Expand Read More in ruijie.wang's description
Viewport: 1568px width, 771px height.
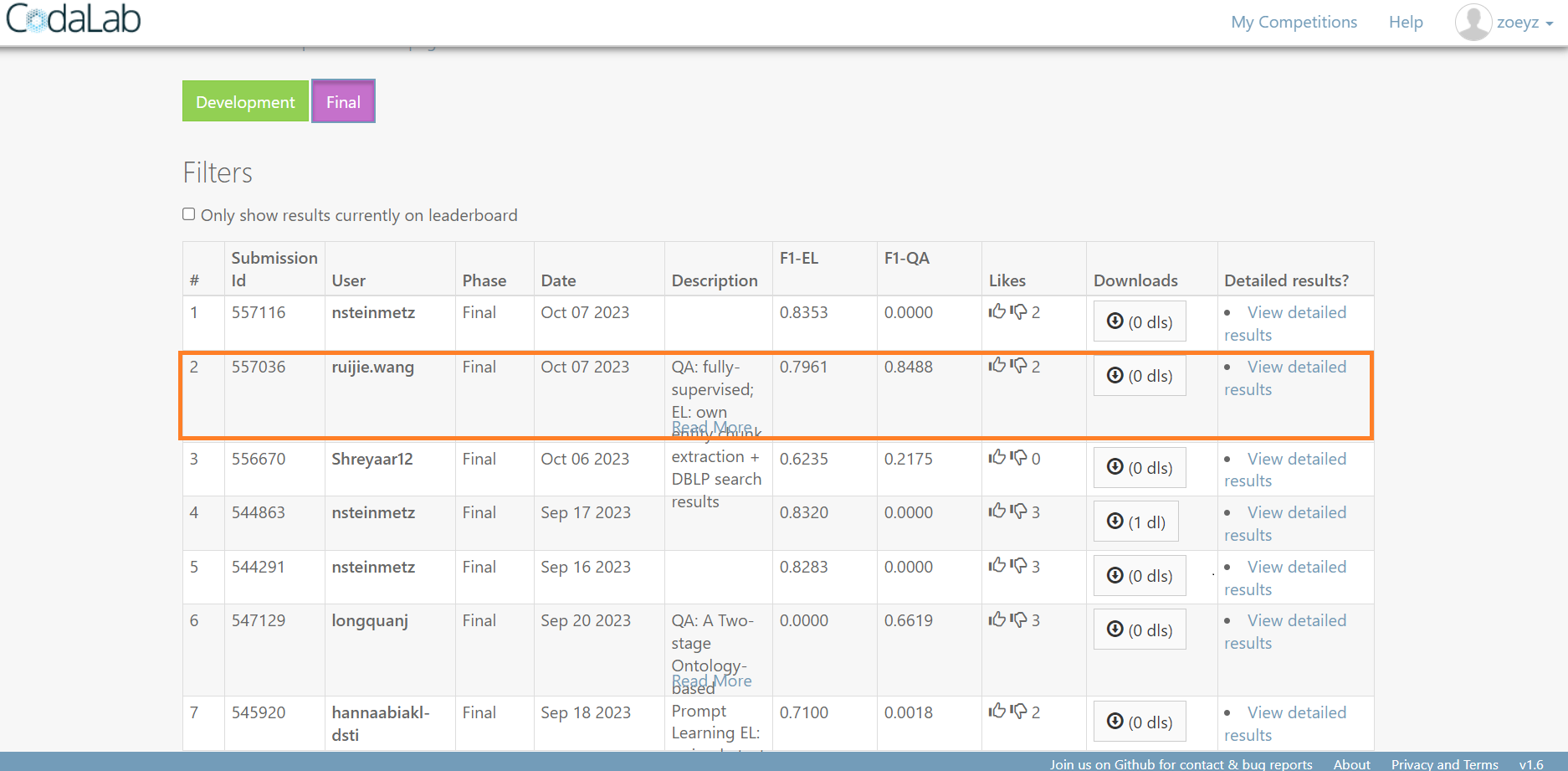pyautogui.click(x=711, y=427)
